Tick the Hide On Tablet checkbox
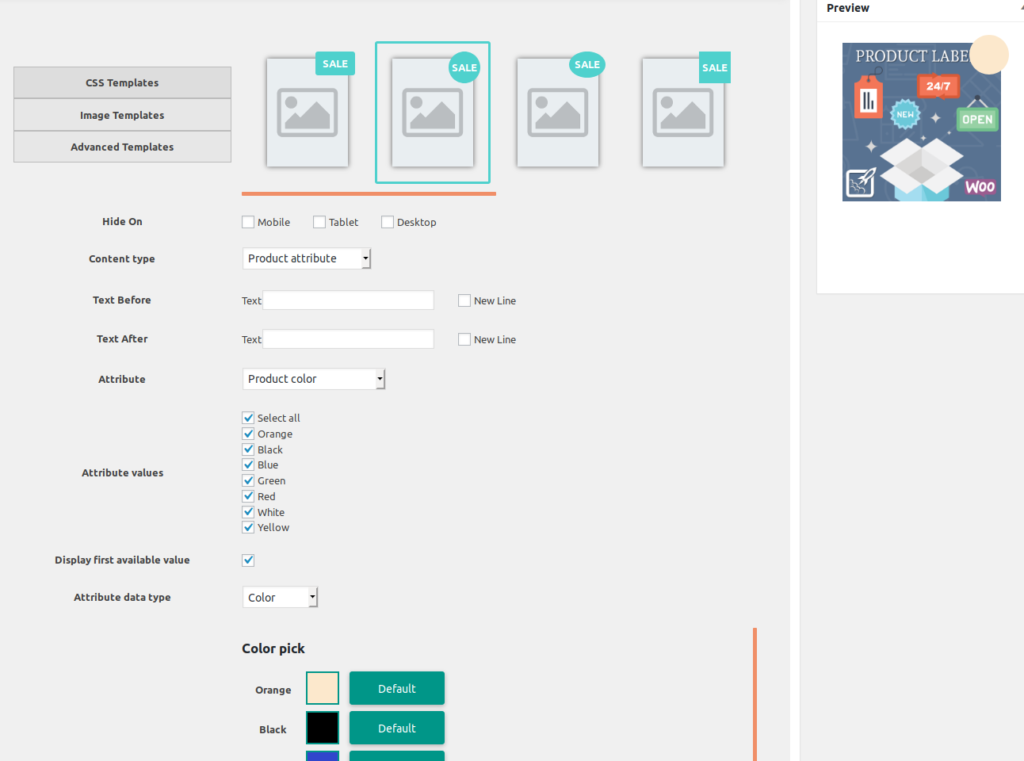 (x=319, y=222)
